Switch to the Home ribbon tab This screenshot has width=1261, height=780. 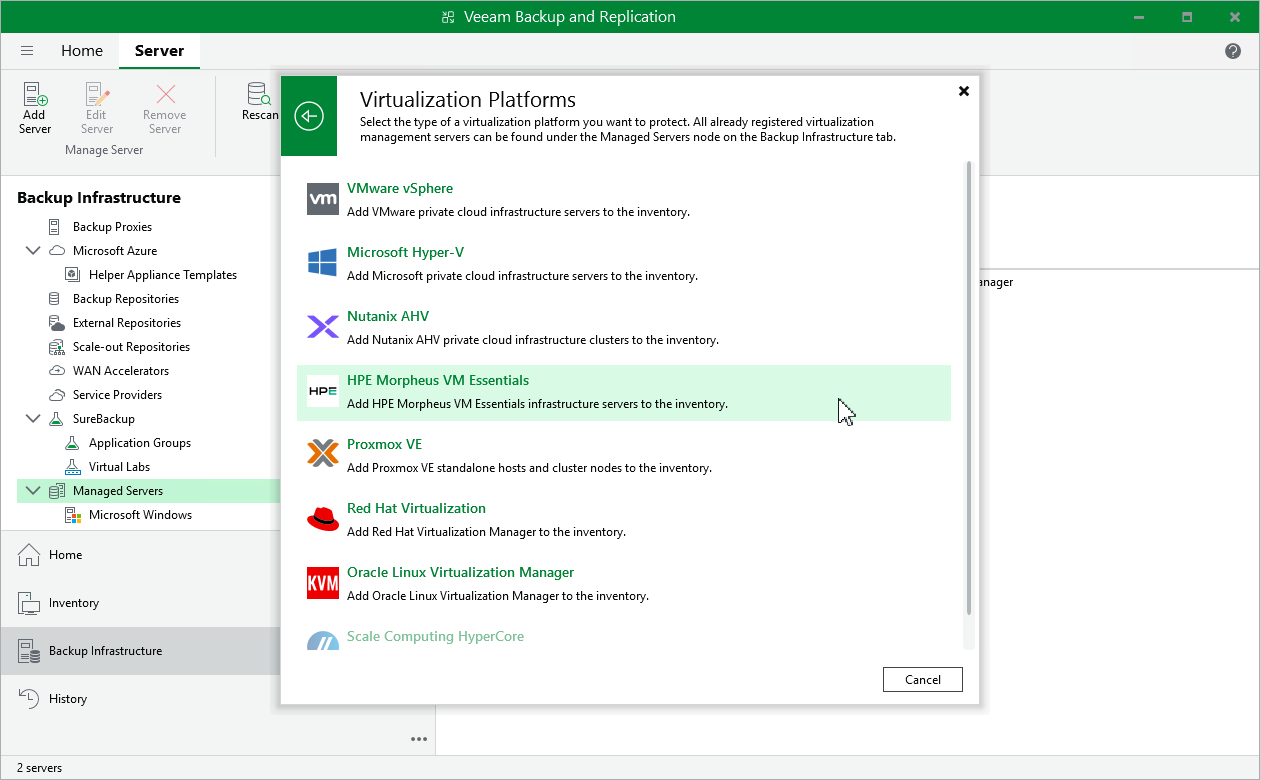[82, 51]
